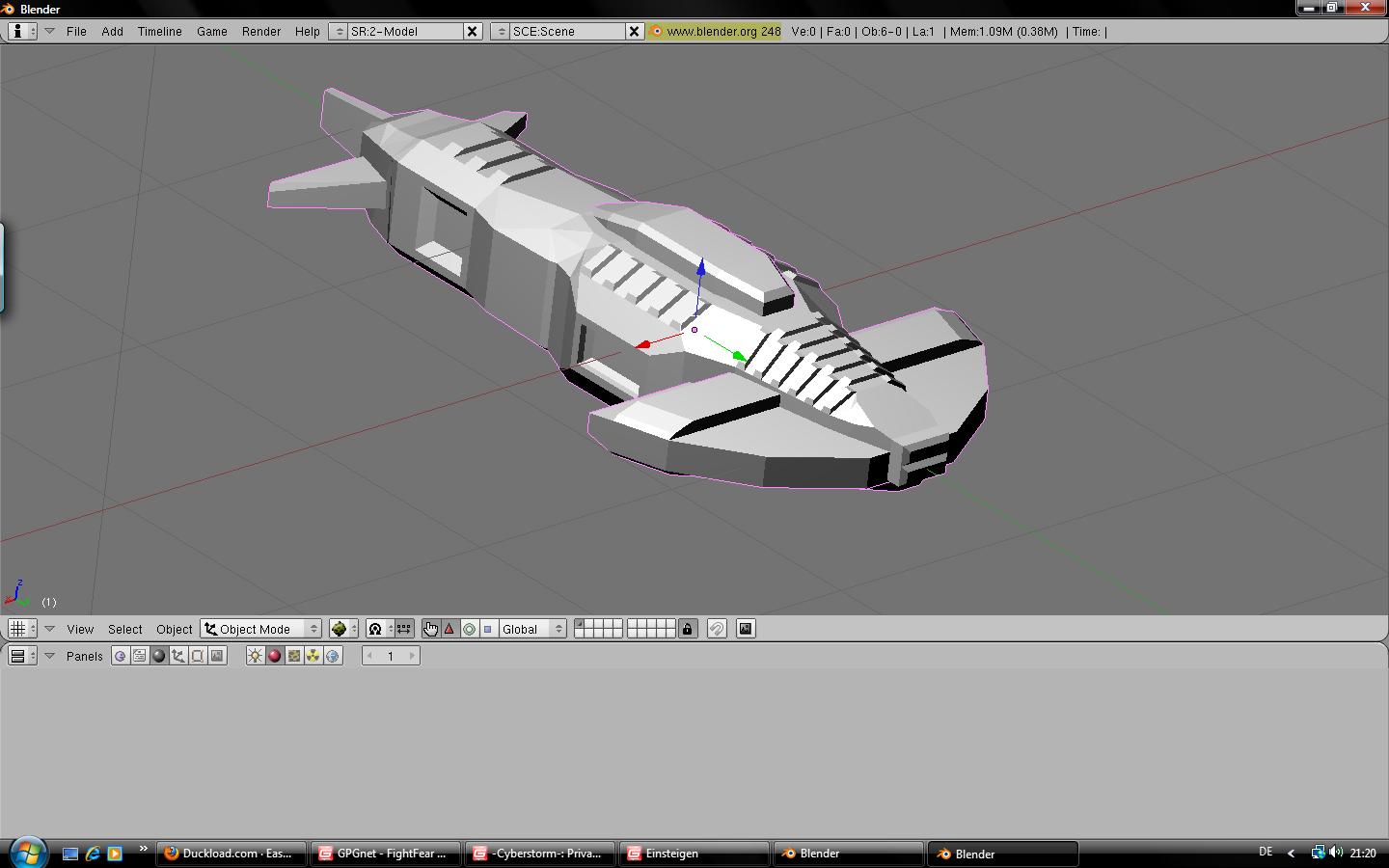Screen dimensions: 1389x868
Task: Open the Select menu in 3D view header
Action: [x=124, y=629]
